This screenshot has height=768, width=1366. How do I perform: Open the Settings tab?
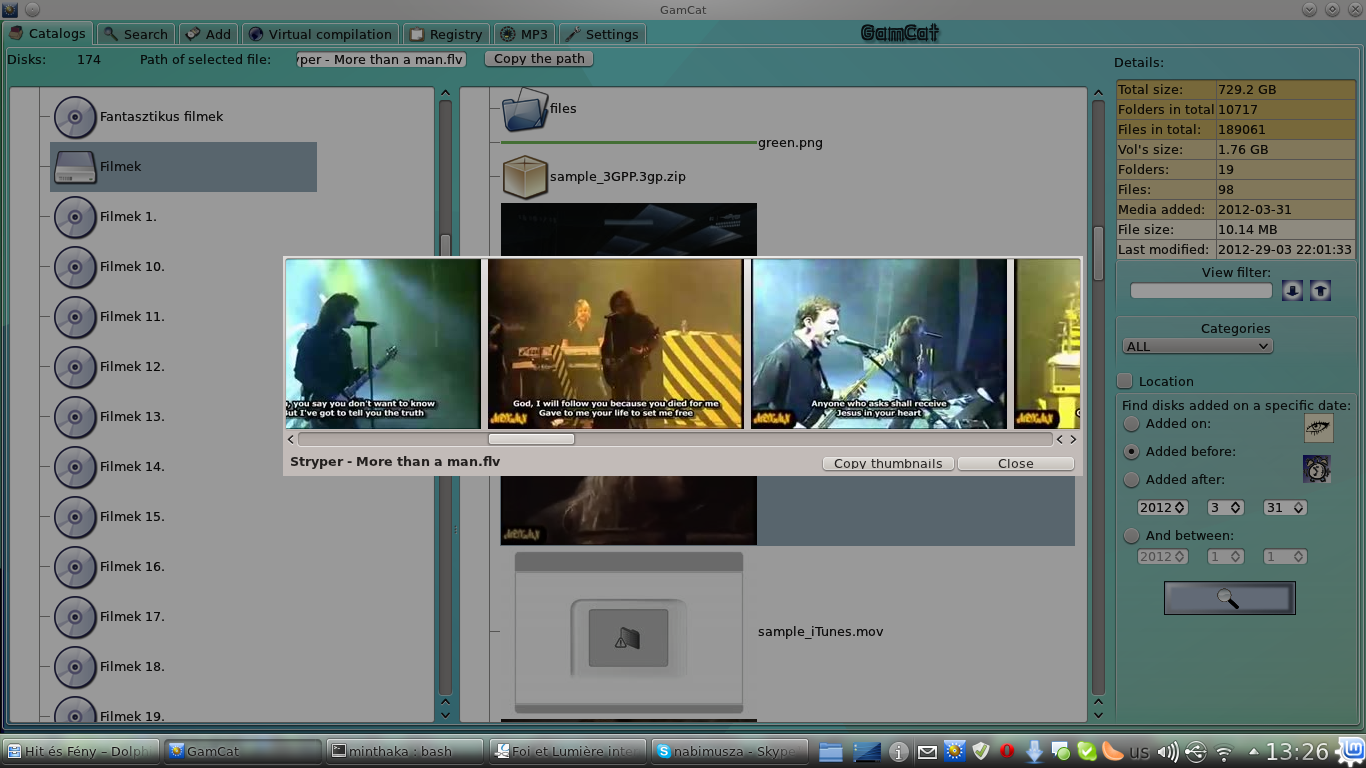pos(602,34)
